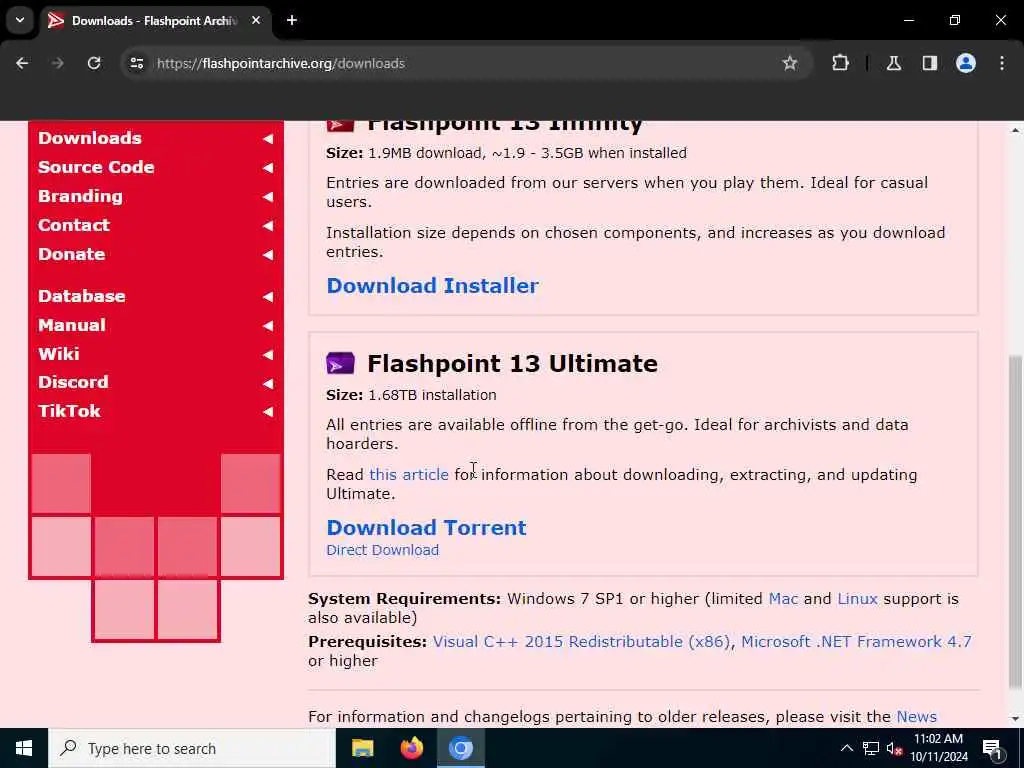1024x768 pixels.
Task: Open Chrome Labs flask icon
Action: pos(893,63)
